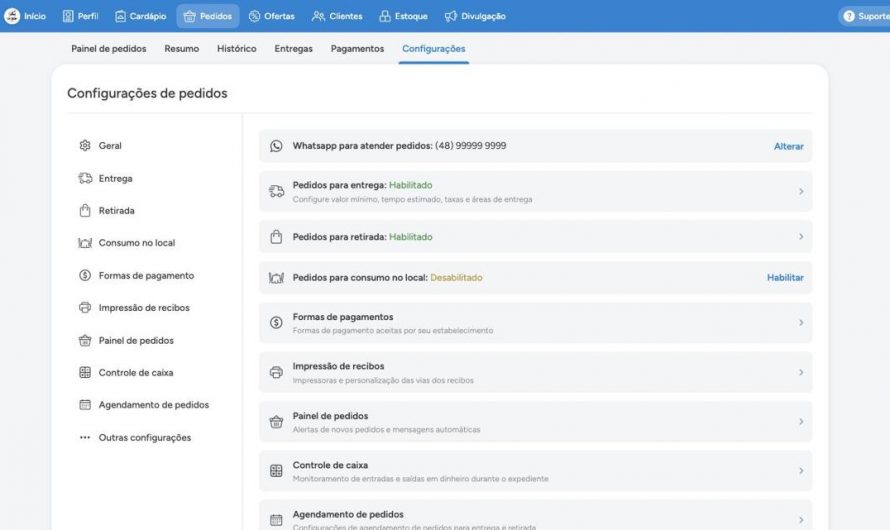Select Retirada label in the settings sidebar
Image resolution: width=890 pixels, height=530 pixels.
(x=116, y=211)
